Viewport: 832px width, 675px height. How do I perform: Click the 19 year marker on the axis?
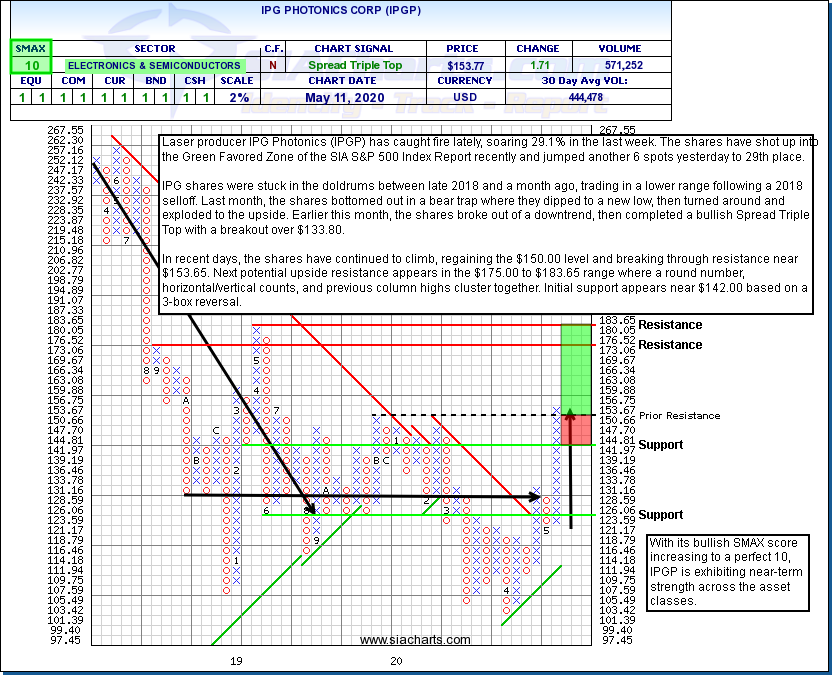pyautogui.click(x=237, y=661)
